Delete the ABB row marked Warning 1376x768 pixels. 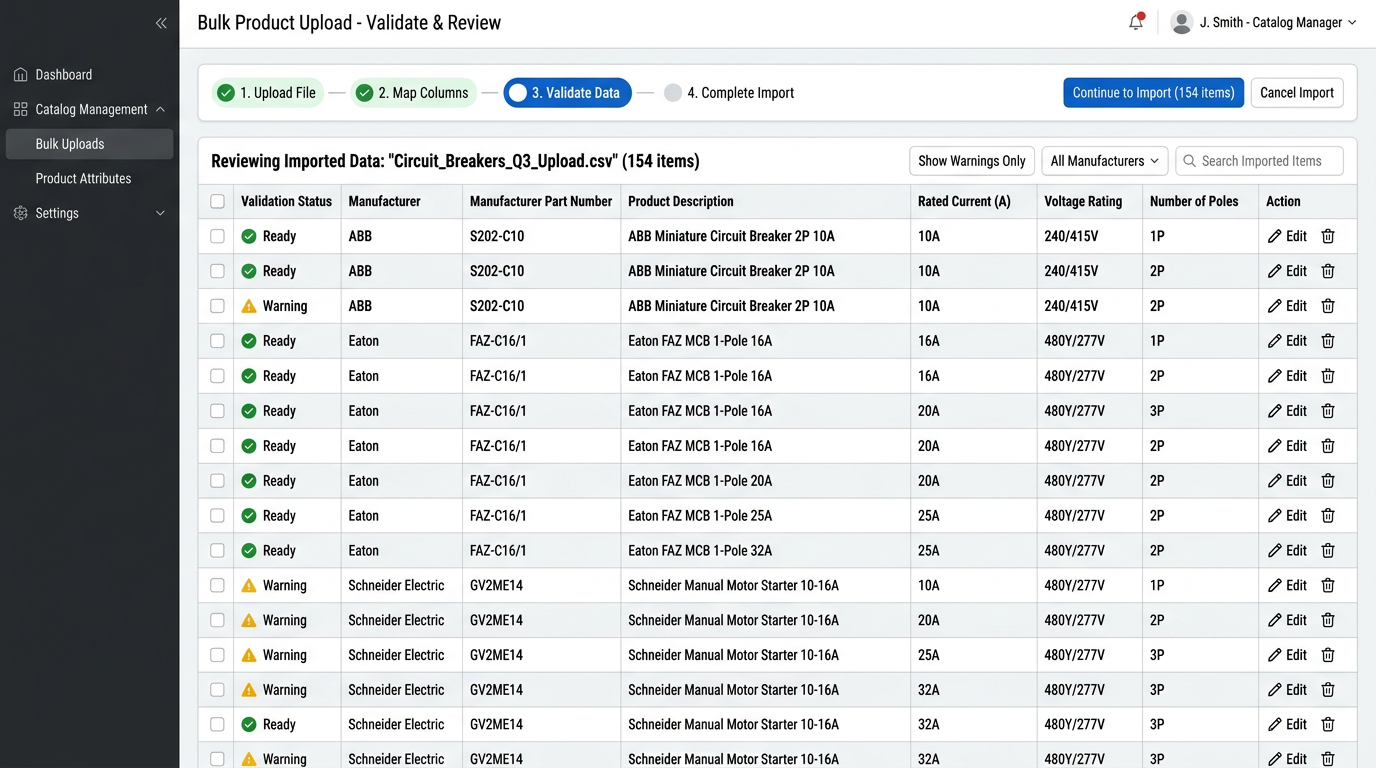pos(1328,306)
